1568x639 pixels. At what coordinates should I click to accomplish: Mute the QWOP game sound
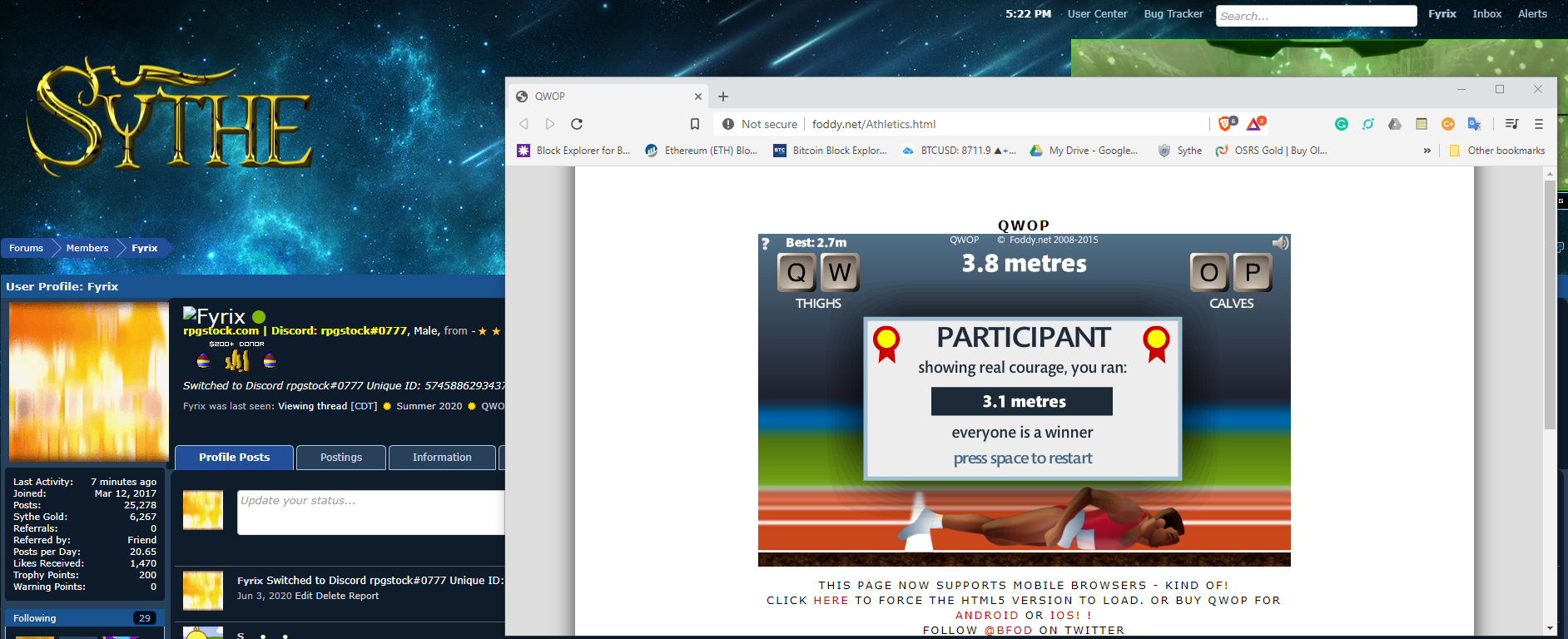point(1280,243)
